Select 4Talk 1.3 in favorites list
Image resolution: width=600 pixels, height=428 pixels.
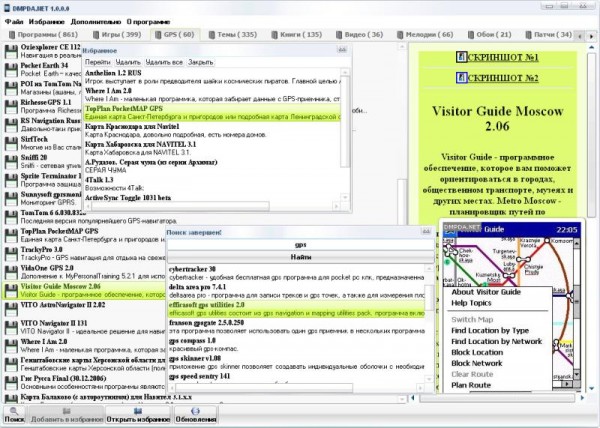pos(212,184)
